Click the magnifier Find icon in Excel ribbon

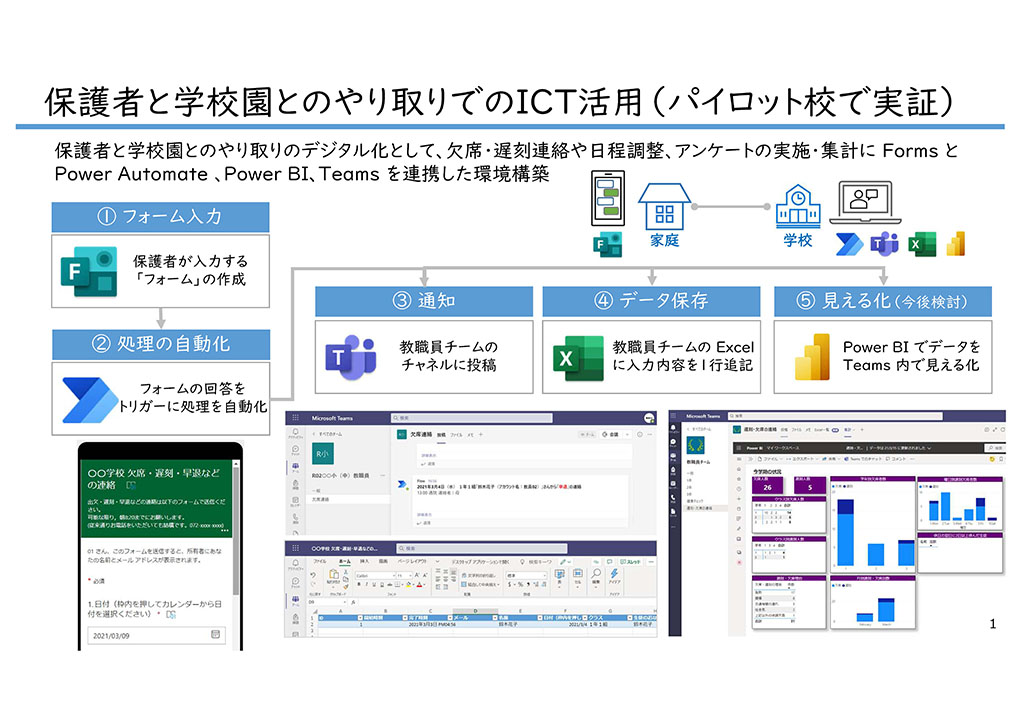pyautogui.click(x=596, y=574)
